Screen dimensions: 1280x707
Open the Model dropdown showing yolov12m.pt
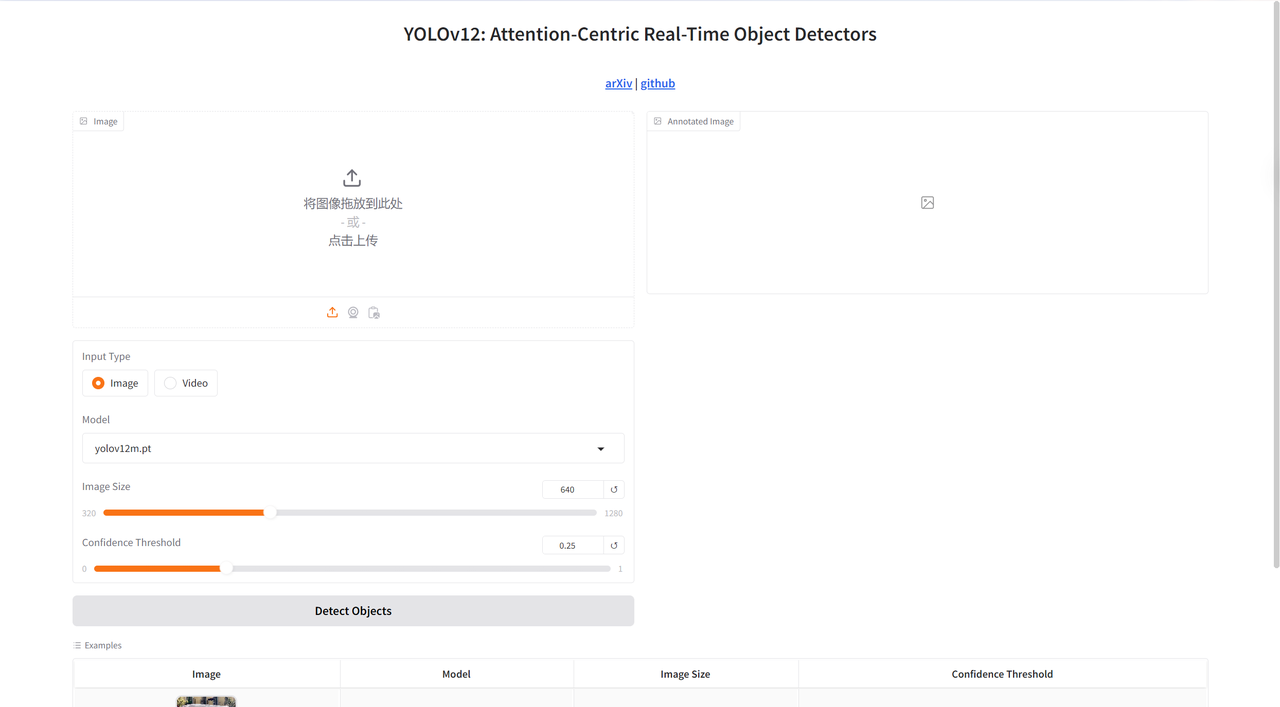[353, 448]
